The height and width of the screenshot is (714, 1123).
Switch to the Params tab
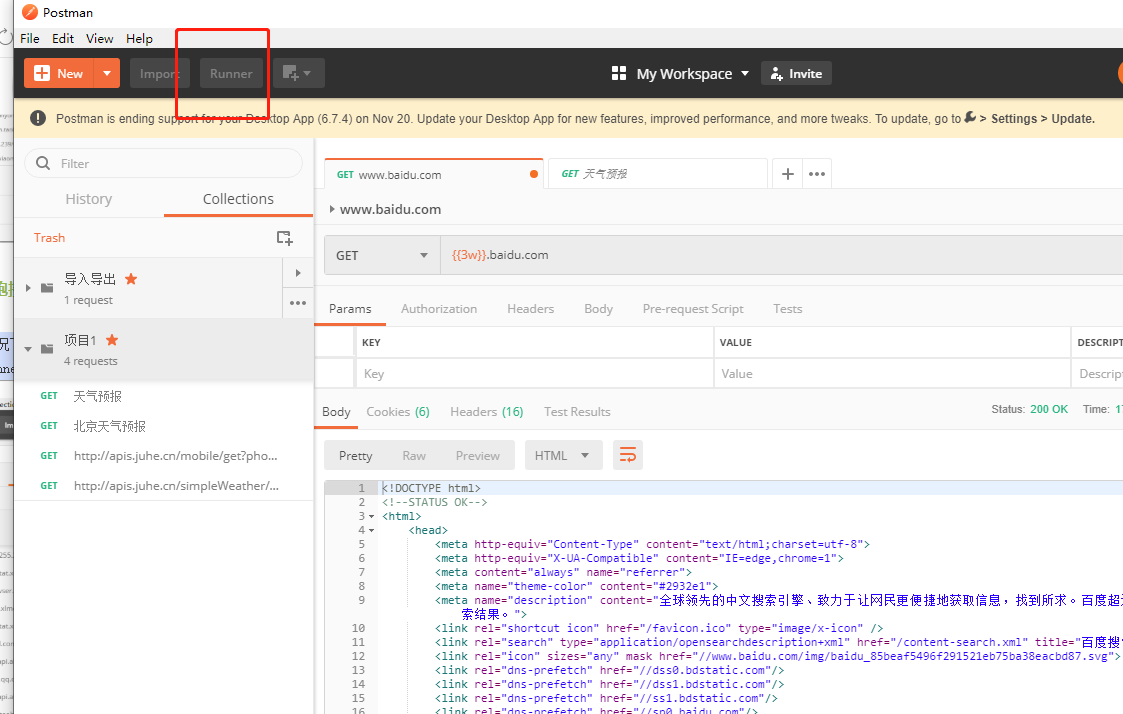(x=350, y=309)
